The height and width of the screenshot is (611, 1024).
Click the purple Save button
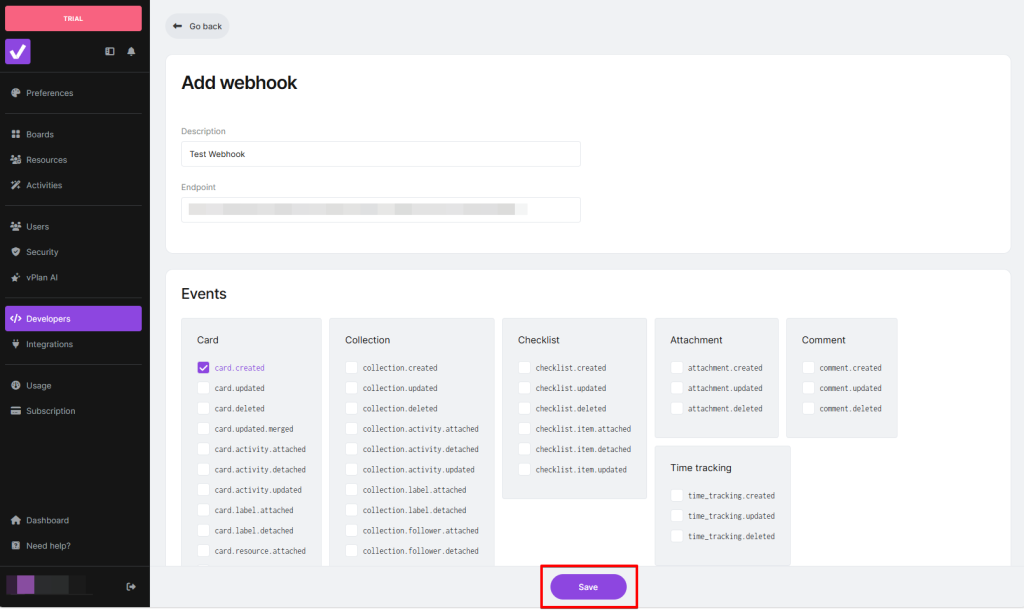588,587
